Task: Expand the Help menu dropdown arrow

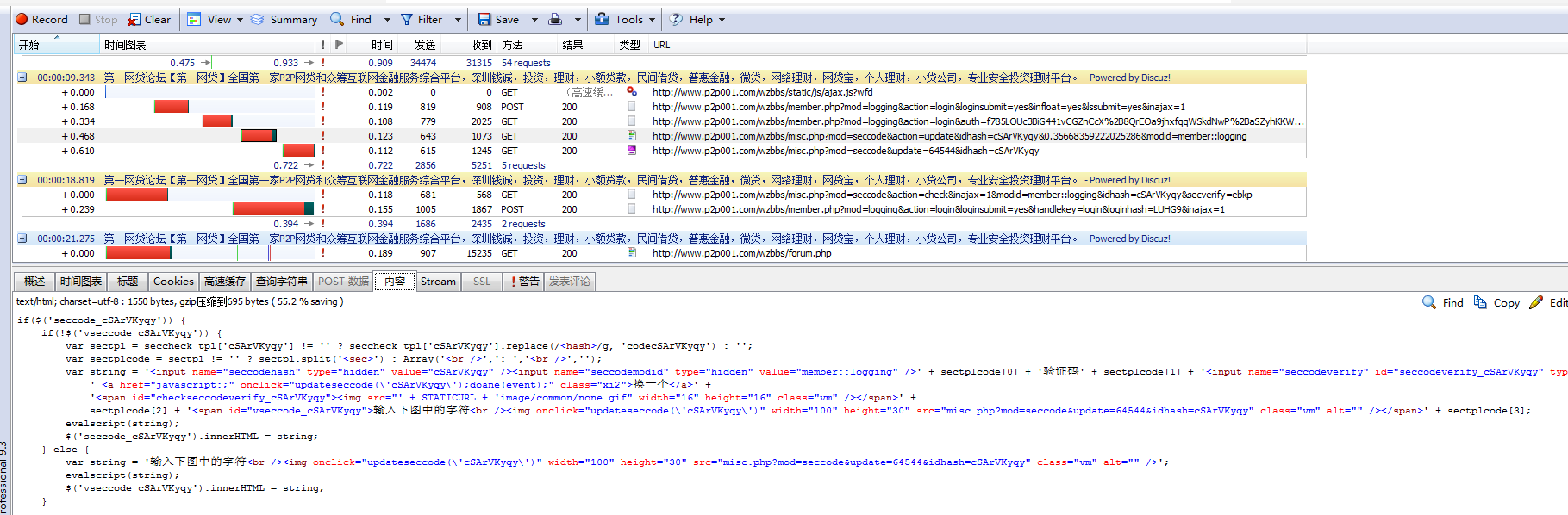Action: click(722, 19)
